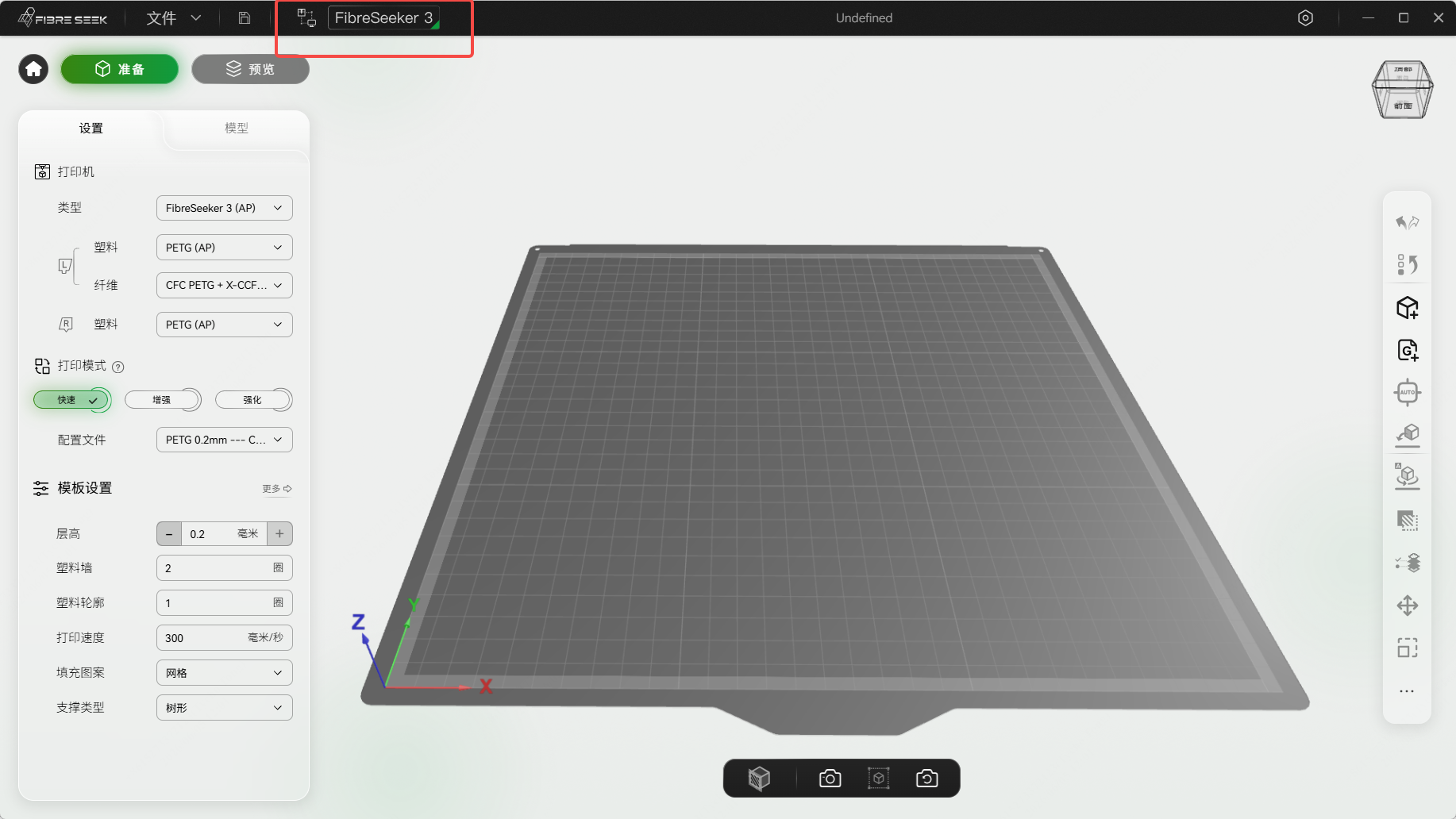Click the plain camera icon in bottom bar
This screenshot has width=1456, height=819.
click(830, 779)
